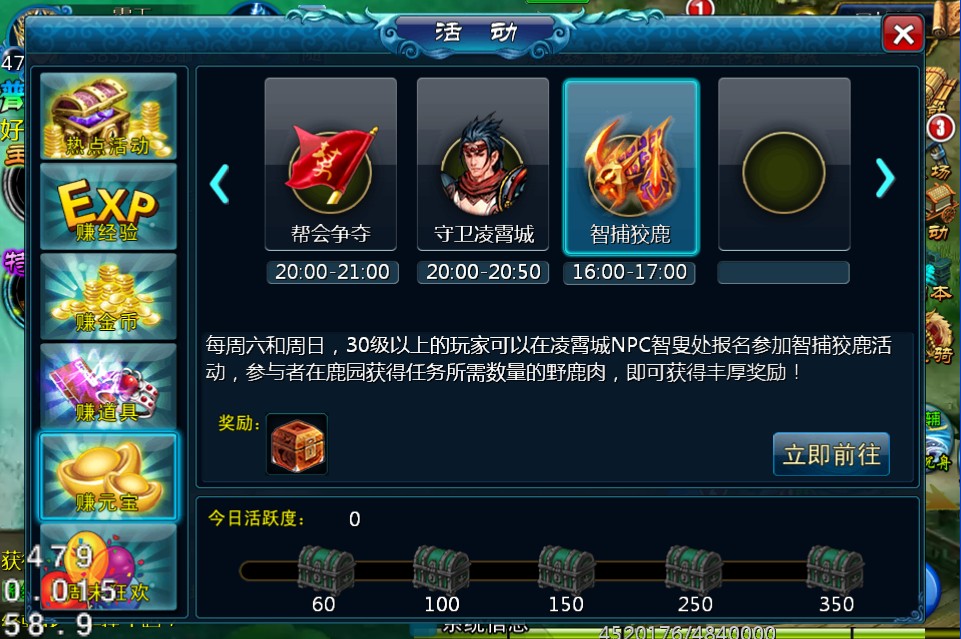This screenshot has width=961, height=639.
Task: Inspect the reward crate icon
Action: [297, 444]
